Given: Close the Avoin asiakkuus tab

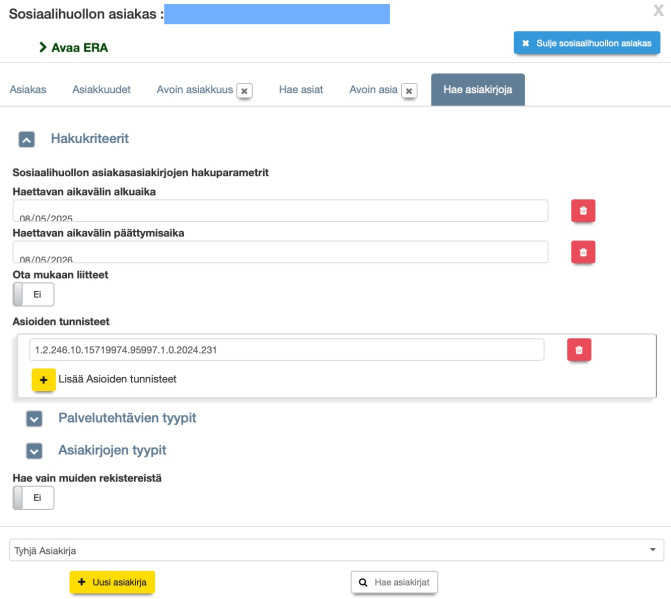Looking at the screenshot, I should tap(244, 91).
